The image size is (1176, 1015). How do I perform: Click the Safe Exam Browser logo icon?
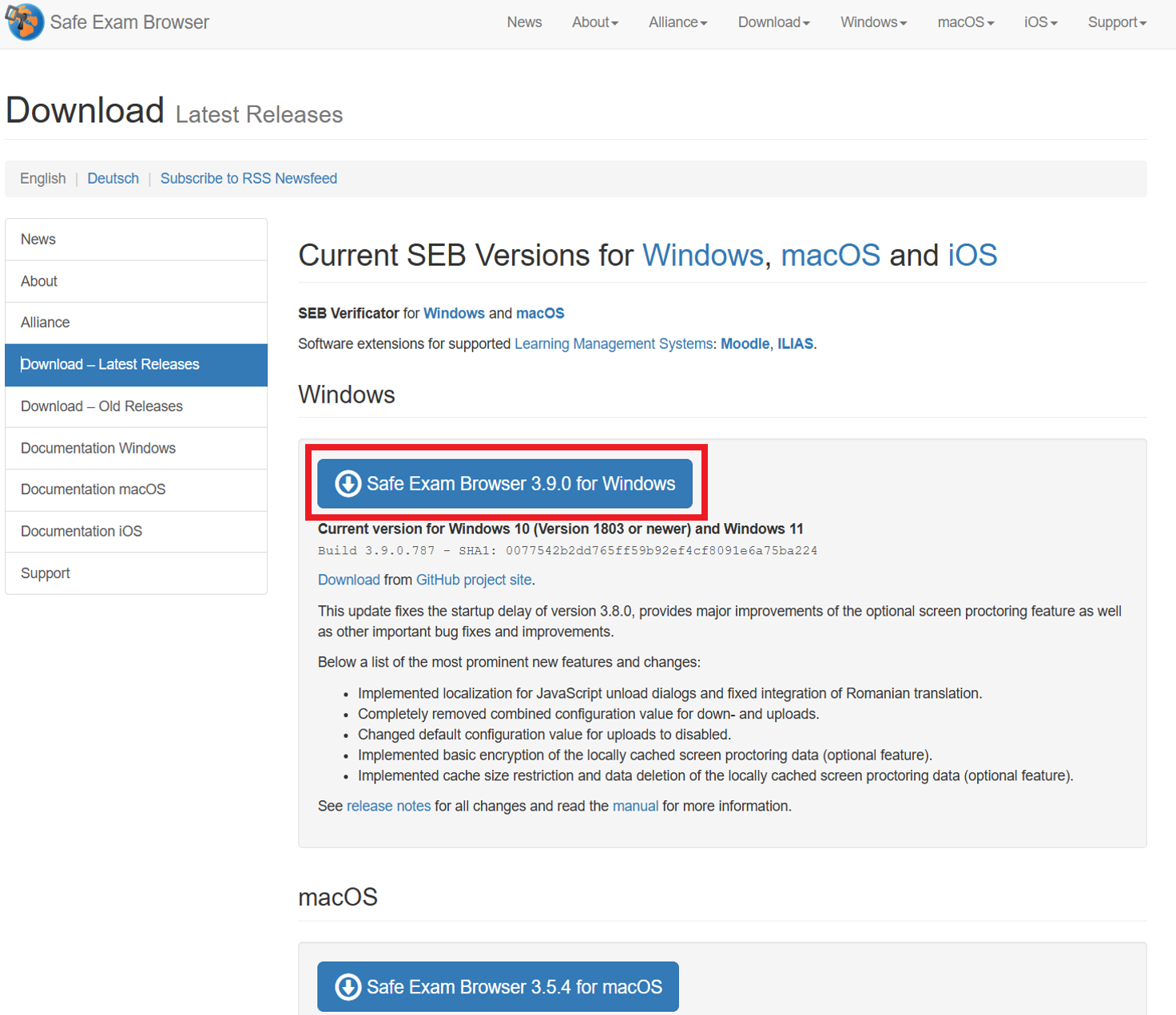click(25, 22)
